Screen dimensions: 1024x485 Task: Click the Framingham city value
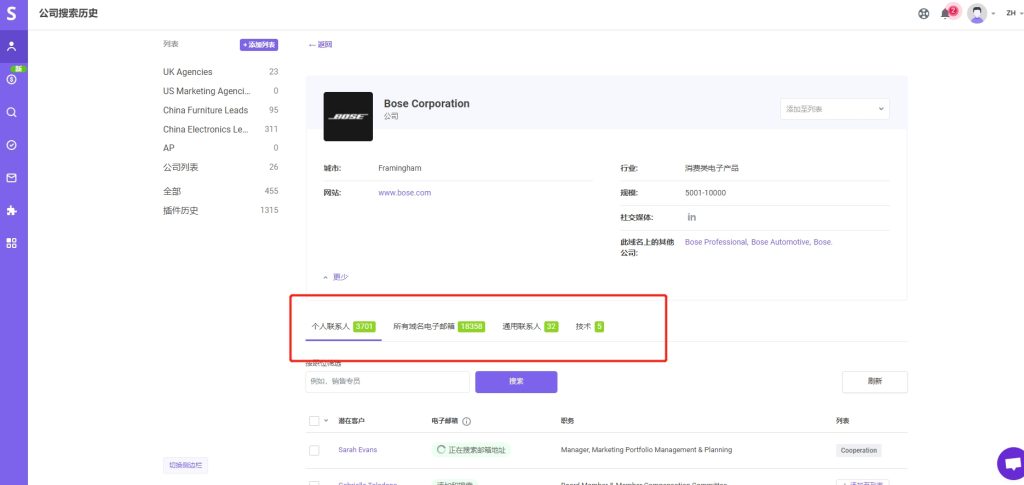click(400, 168)
